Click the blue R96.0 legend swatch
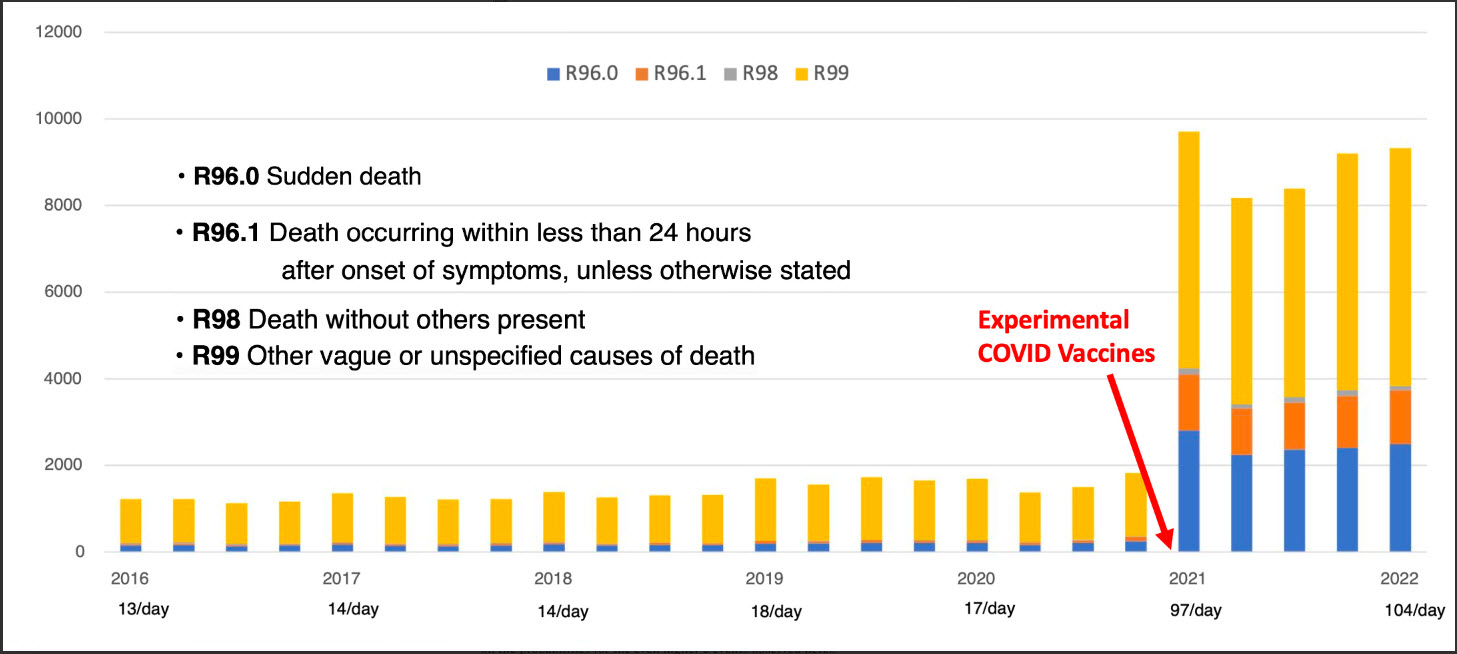Screen dimensions: 1457x654 553,74
